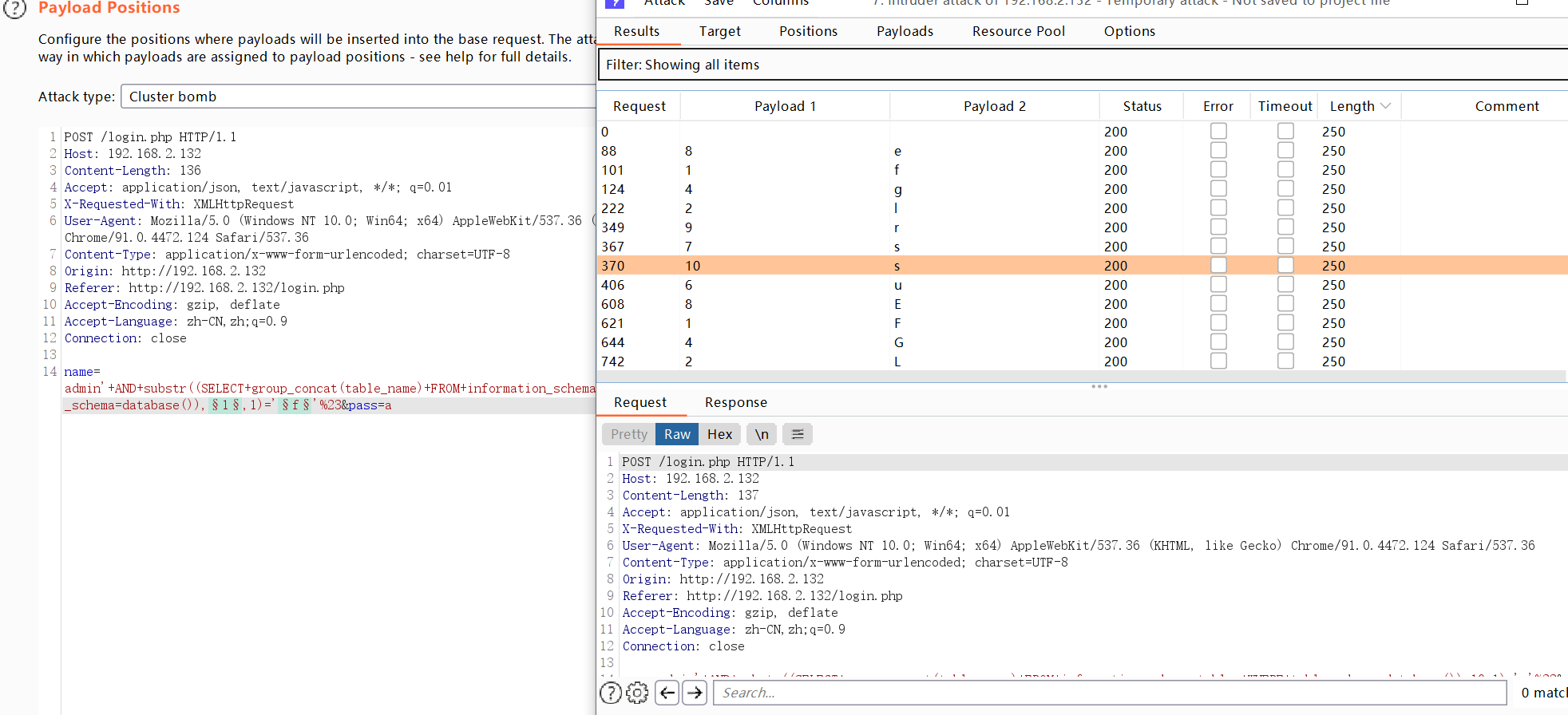This screenshot has width=1568, height=715.
Task: Sort by Timeout column header
Action: click(x=1285, y=106)
